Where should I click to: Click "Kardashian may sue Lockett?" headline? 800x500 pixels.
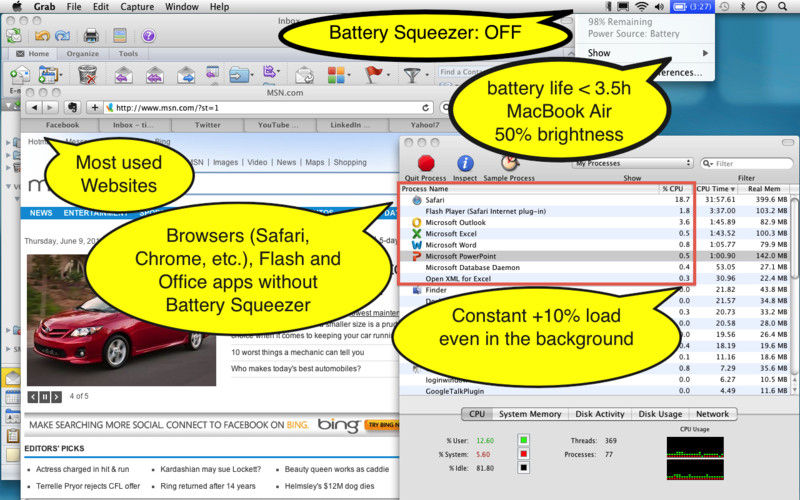(x=210, y=469)
